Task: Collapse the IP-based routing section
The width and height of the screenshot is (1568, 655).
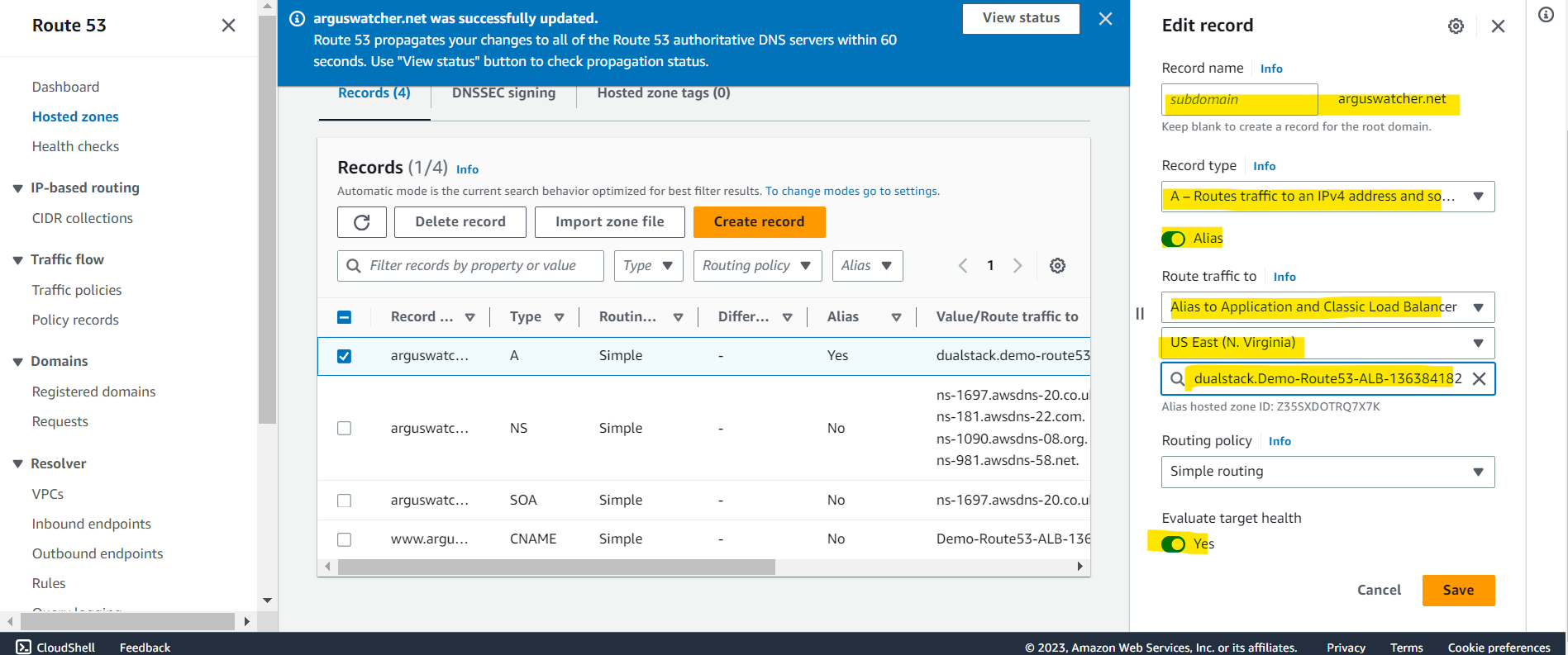Action: pos(17,188)
